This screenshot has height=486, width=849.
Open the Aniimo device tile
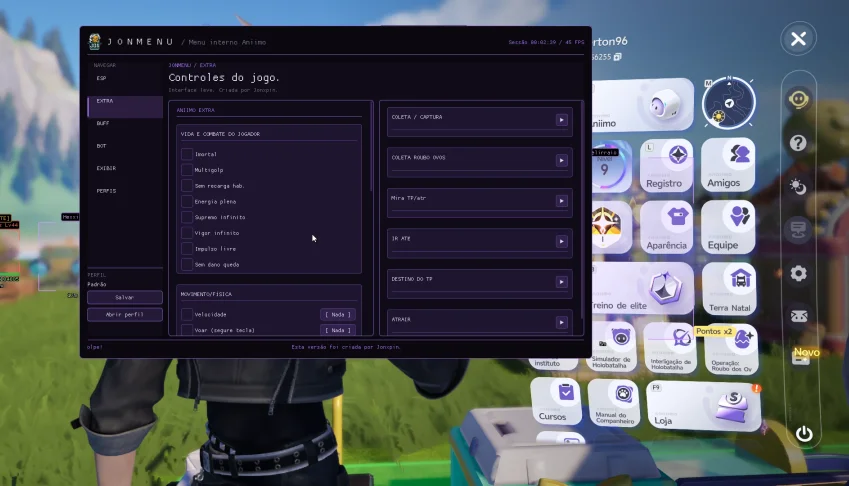pos(643,105)
